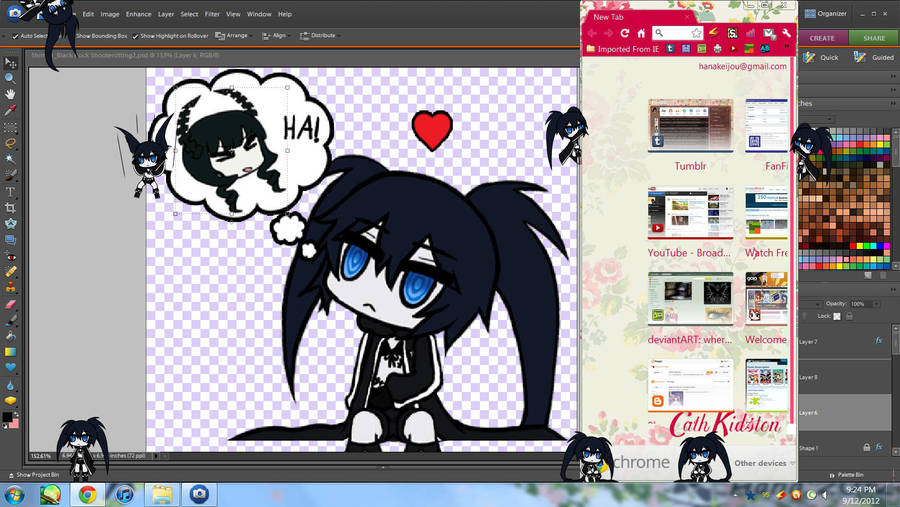Select the Lasso tool
The height and width of the screenshot is (507, 900).
tap(10, 142)
